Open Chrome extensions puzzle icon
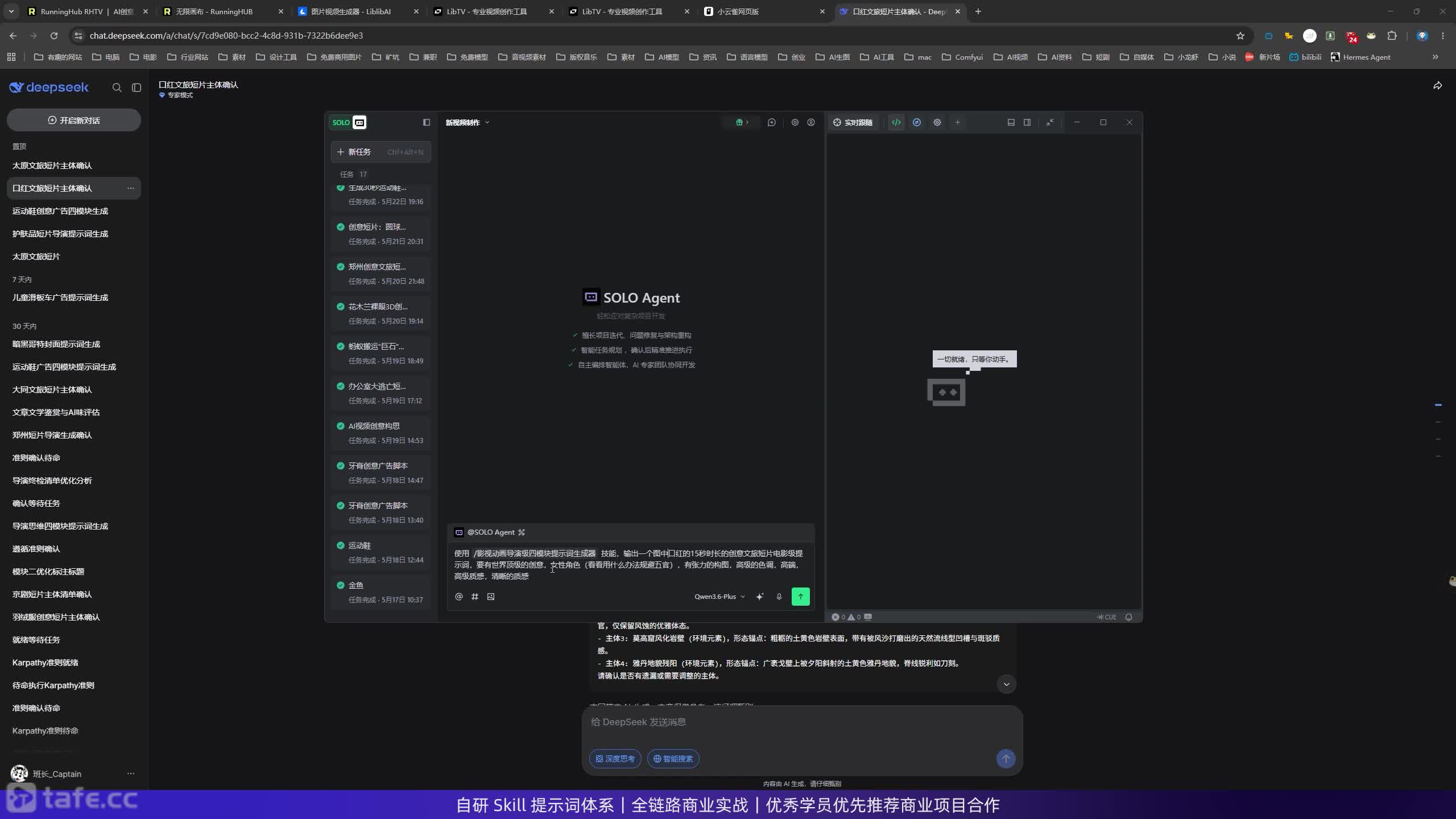 [1392, 36]
